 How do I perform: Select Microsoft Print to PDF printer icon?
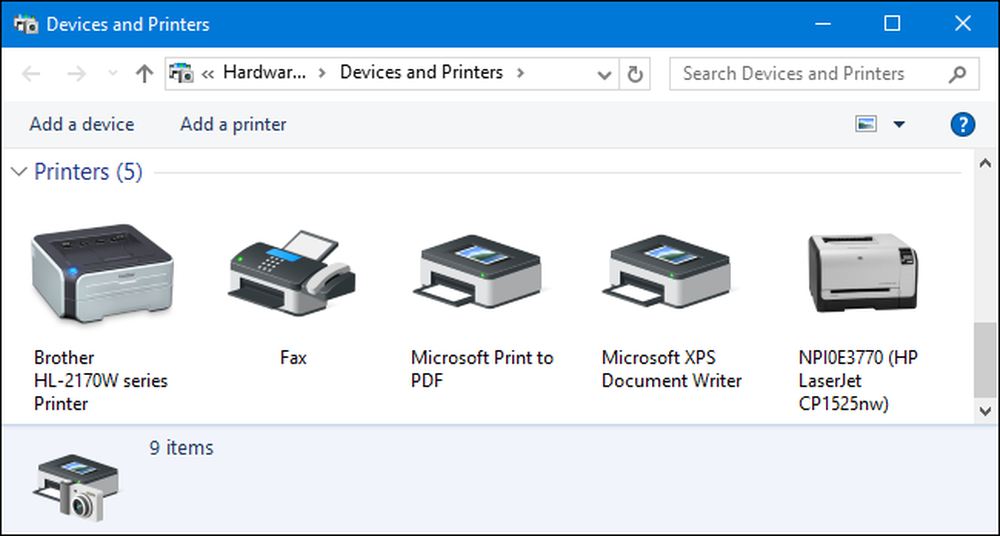(x=477, y=272)
